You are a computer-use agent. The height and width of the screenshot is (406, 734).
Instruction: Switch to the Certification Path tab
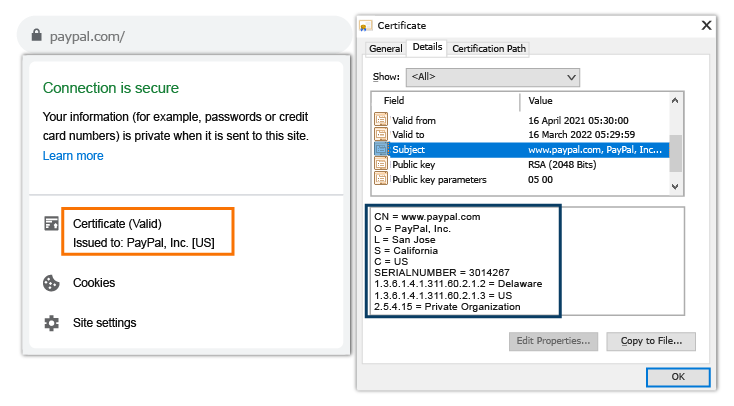(489, 49)
